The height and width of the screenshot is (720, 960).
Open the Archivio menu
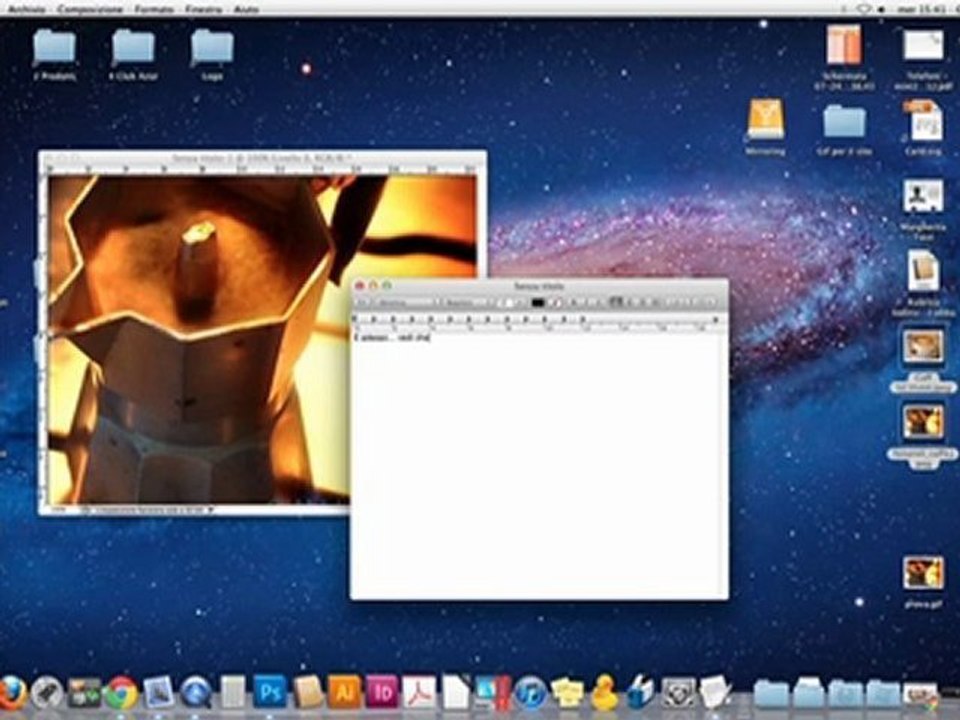(x=26, y=9)
